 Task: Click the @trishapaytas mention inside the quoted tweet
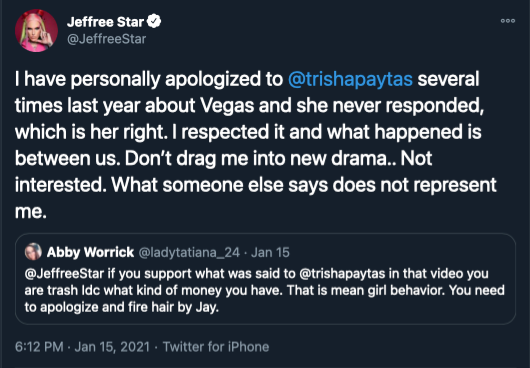(342, 274)
